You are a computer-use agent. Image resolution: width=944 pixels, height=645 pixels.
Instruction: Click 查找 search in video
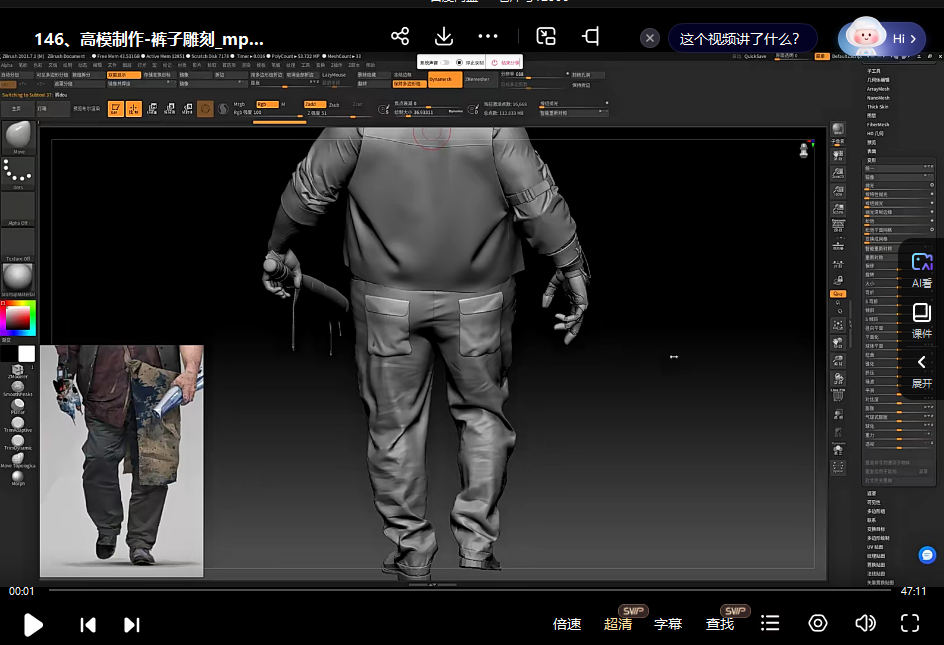coord(720,624)
